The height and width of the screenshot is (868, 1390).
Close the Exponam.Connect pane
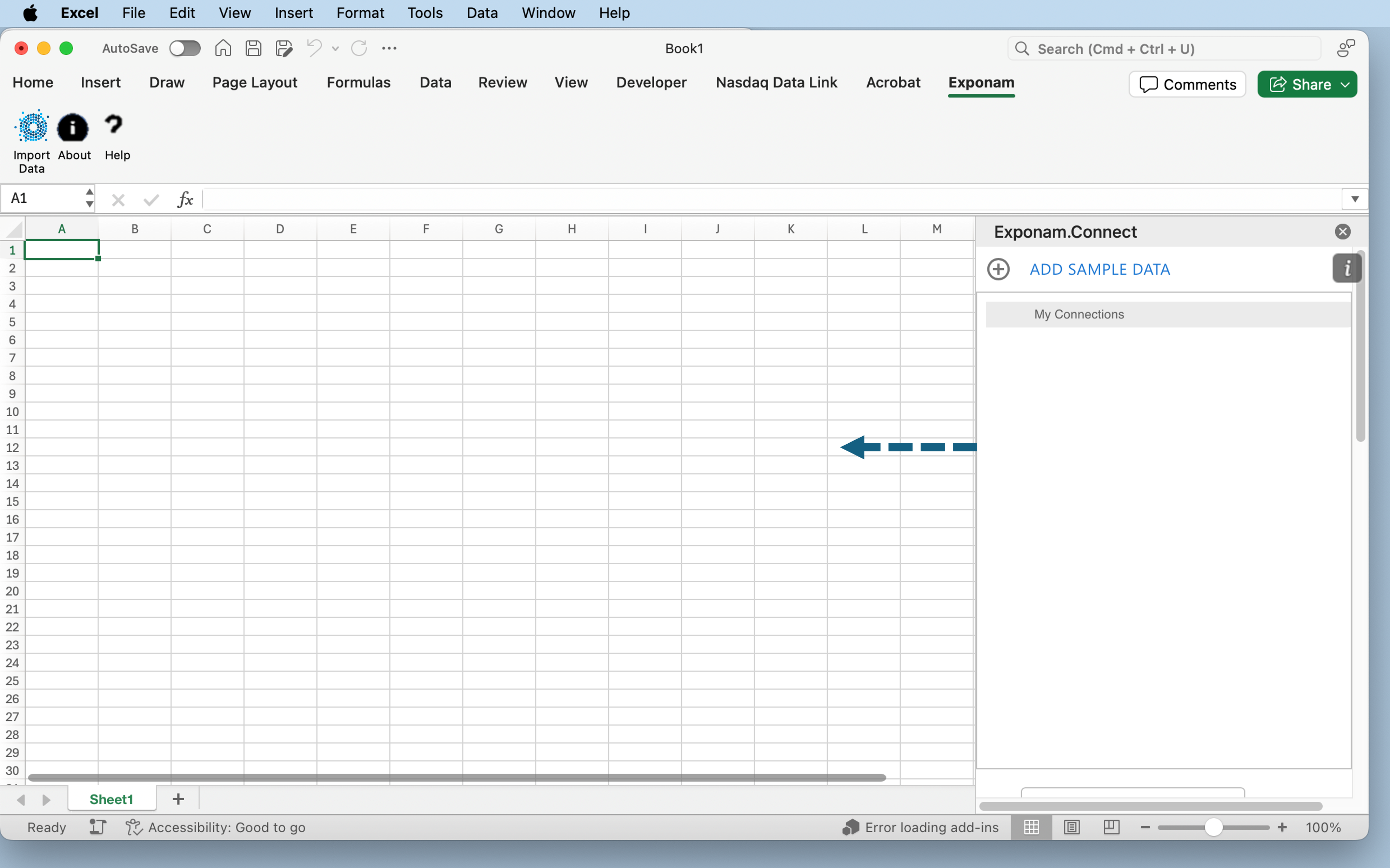[1342, 232]
